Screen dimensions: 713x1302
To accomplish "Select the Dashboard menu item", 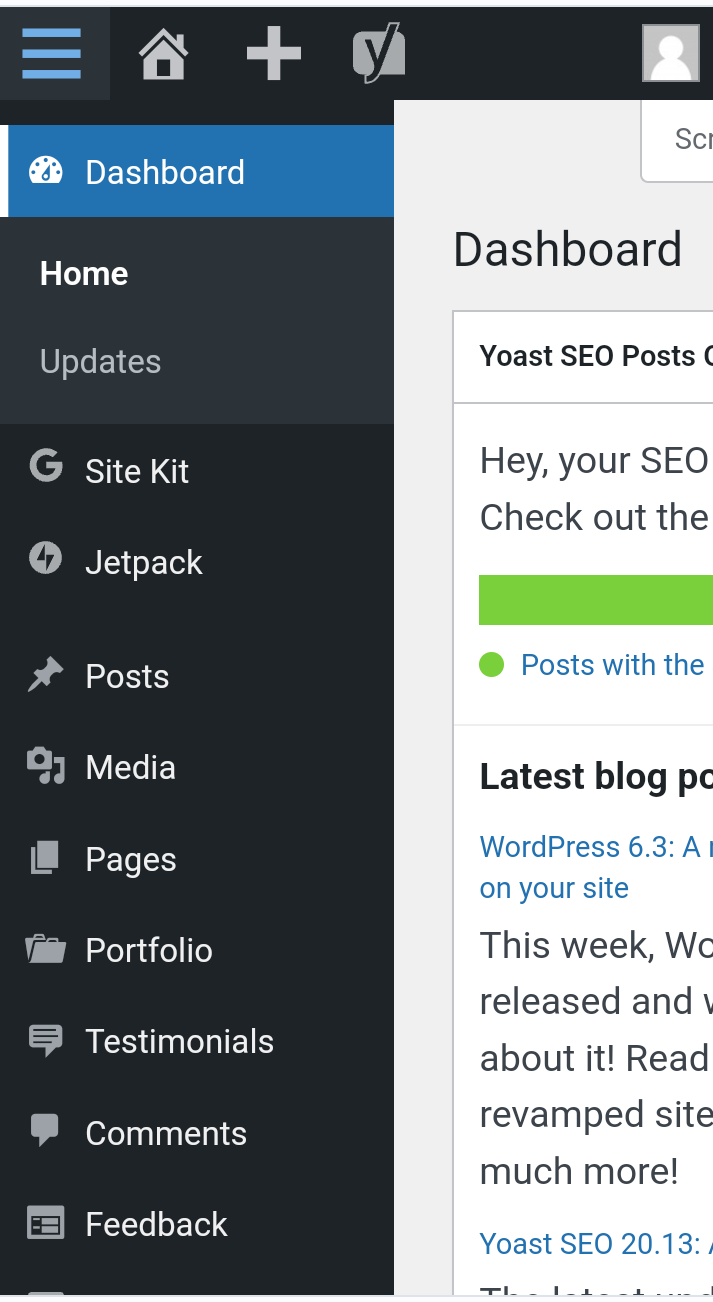I will tap(165, 172).
